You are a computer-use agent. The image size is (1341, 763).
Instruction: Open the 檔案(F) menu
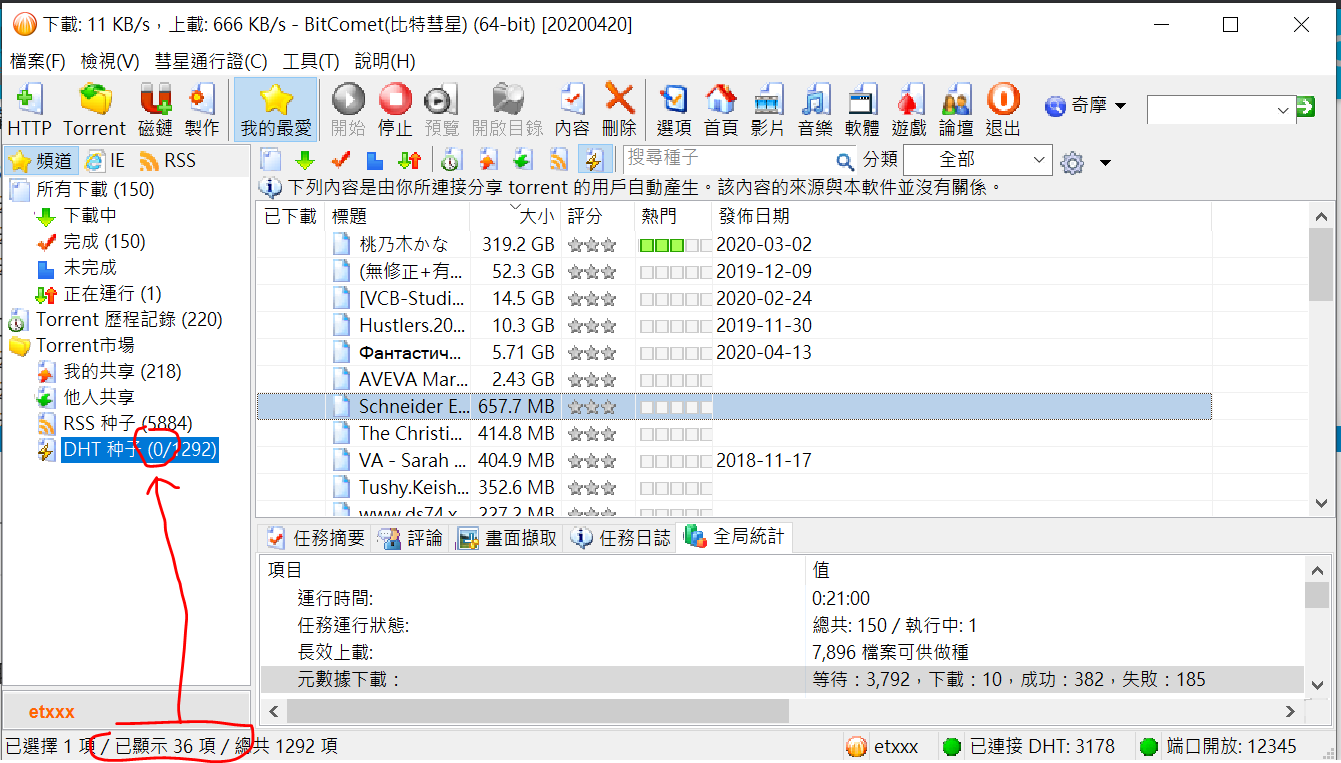(x=38, y=61)
